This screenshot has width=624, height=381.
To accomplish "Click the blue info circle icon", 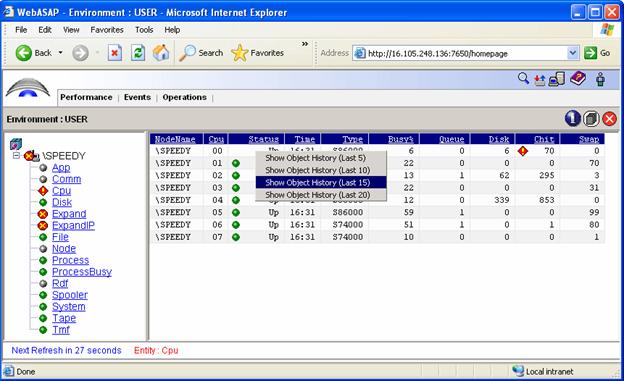I will click(x=572, y=118).
